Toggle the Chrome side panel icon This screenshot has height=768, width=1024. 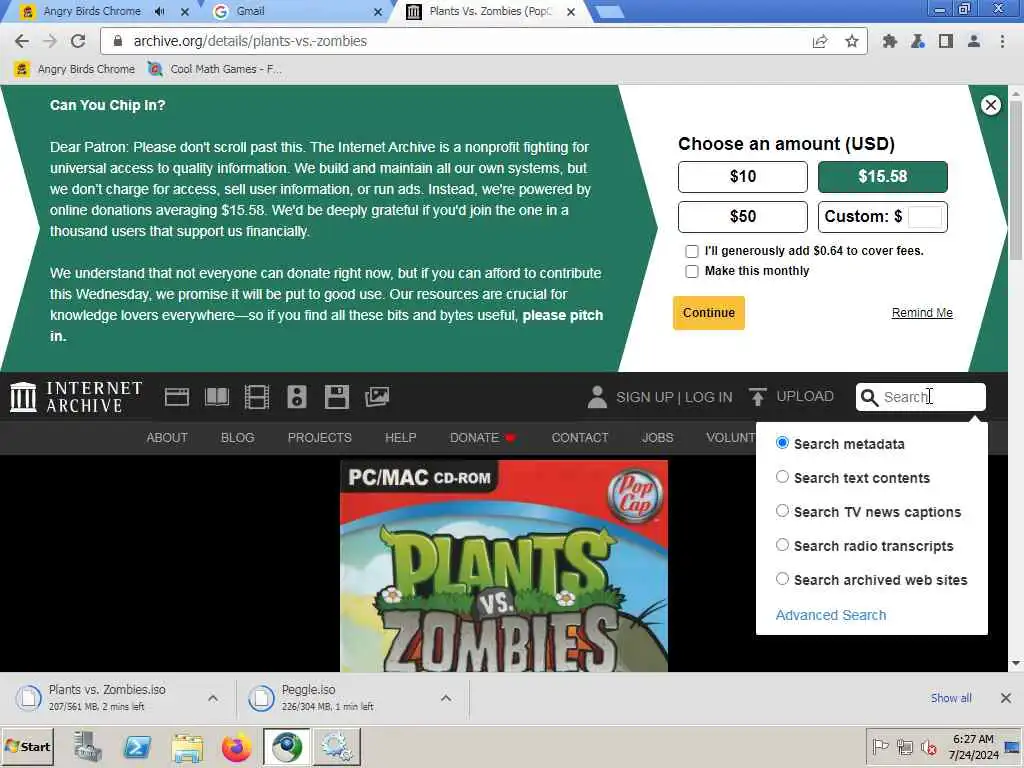coord(946,41)
